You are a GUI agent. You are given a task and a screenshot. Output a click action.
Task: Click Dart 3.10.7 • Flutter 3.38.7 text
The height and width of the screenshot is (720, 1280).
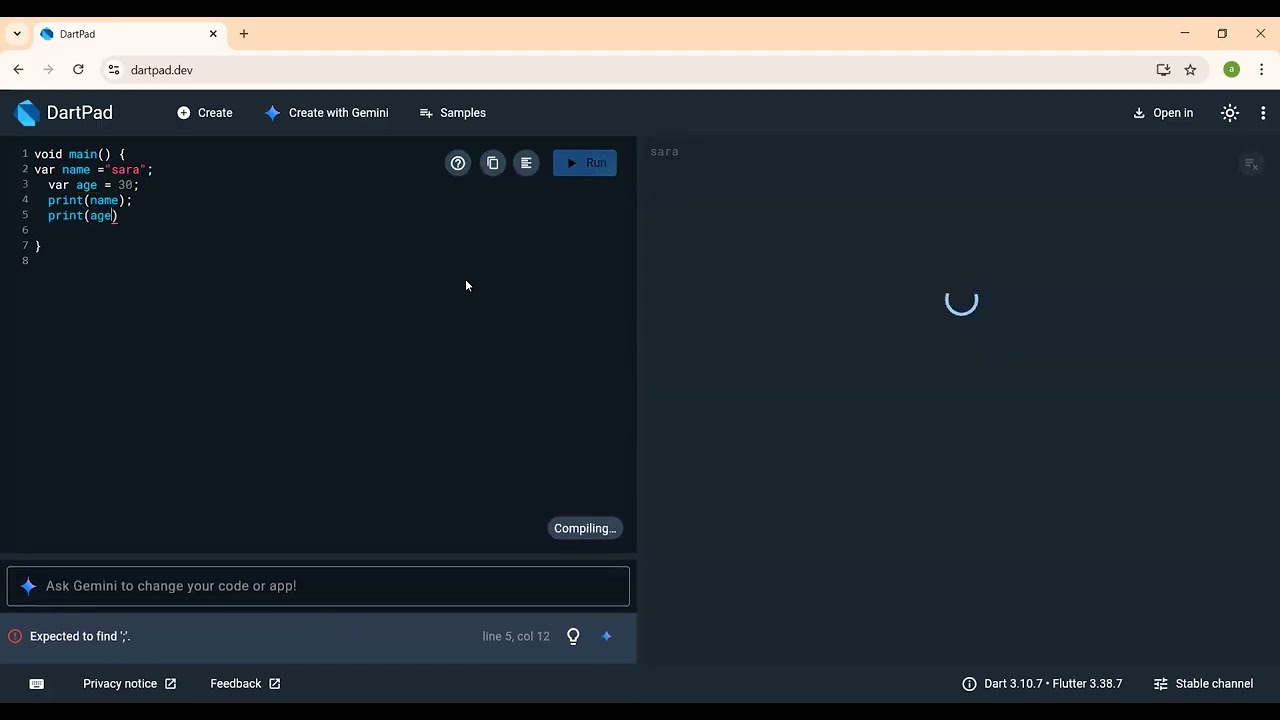pos(1053,684)
